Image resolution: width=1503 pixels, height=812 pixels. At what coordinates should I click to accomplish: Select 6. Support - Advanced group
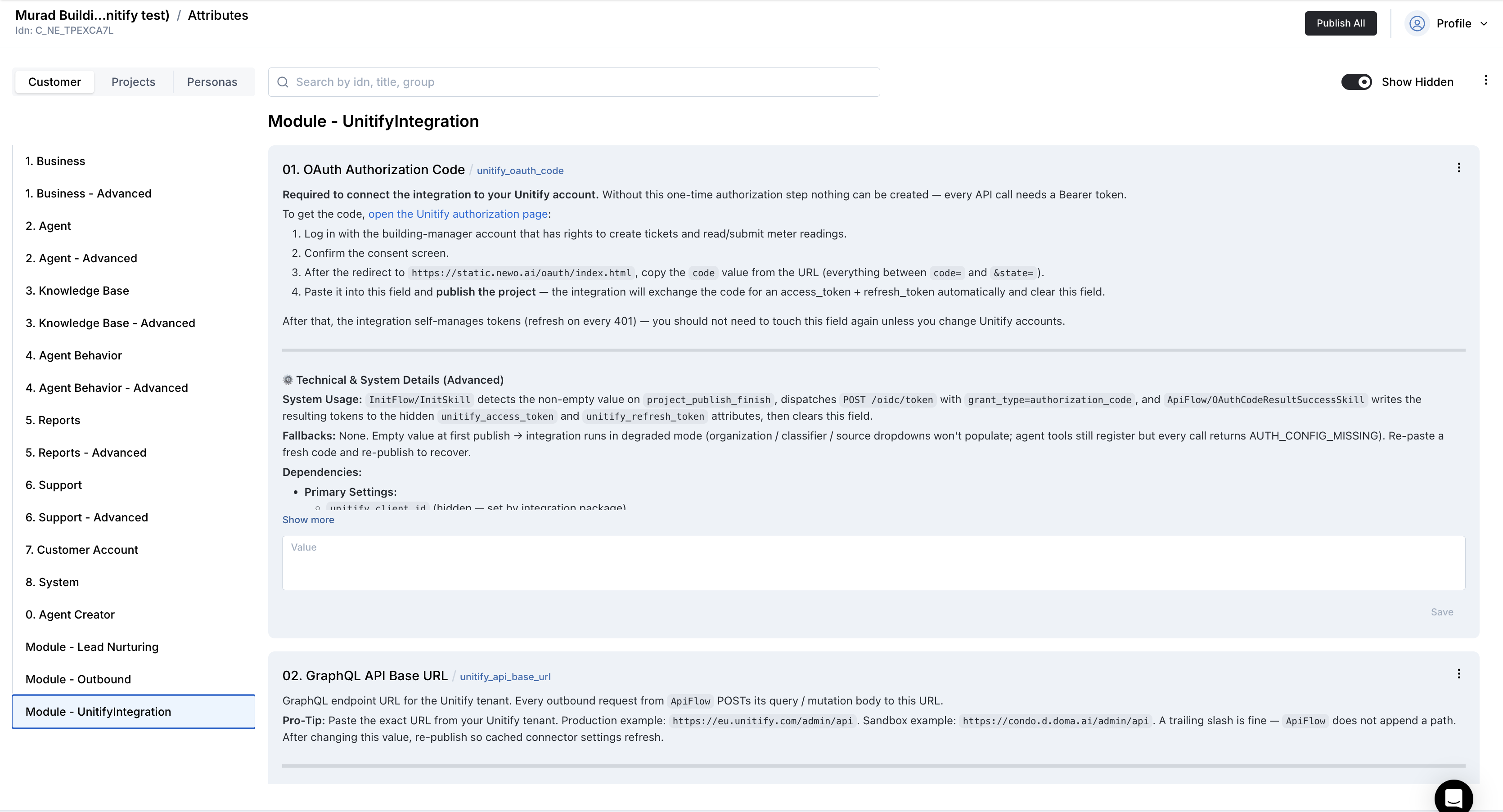pos(133,517)
